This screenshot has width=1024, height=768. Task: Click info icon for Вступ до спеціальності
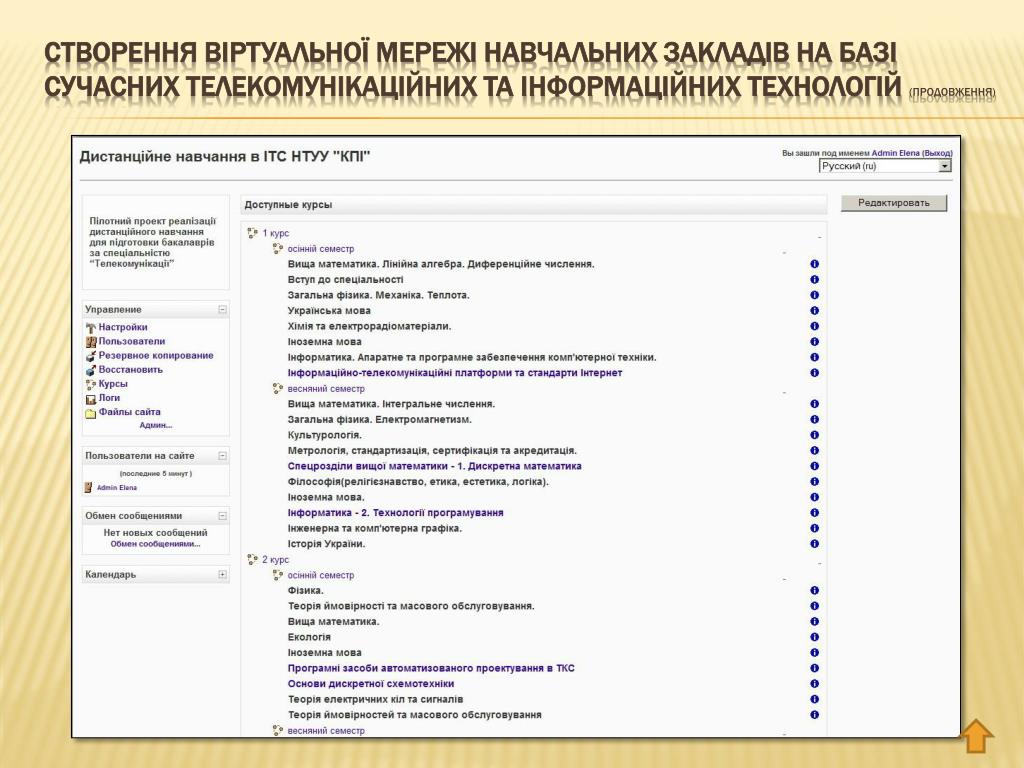(x=814, y=280)
